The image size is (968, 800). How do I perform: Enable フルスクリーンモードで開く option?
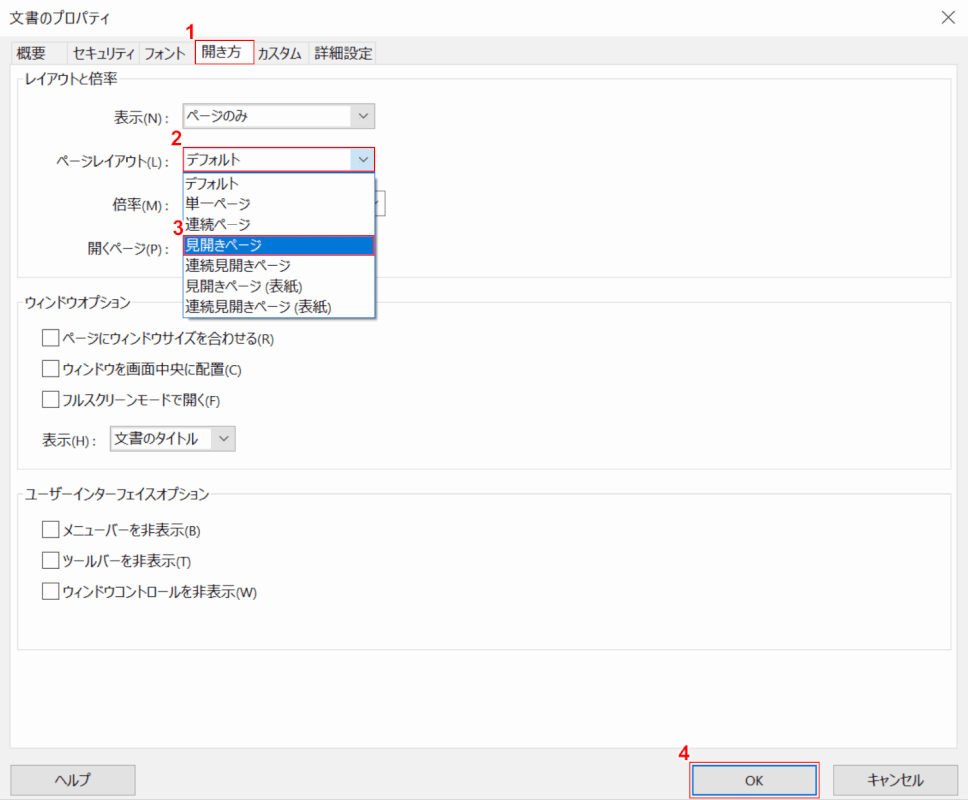tap(50, 400)
